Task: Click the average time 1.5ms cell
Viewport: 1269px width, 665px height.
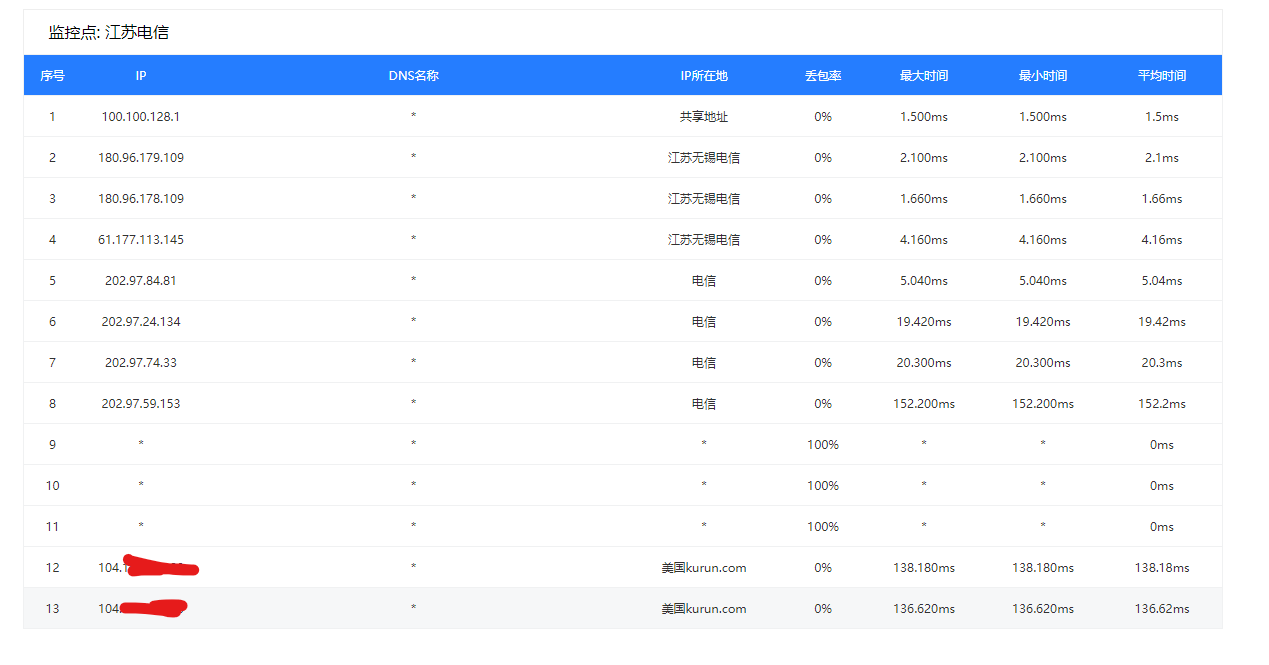Action: (1162, 117)
